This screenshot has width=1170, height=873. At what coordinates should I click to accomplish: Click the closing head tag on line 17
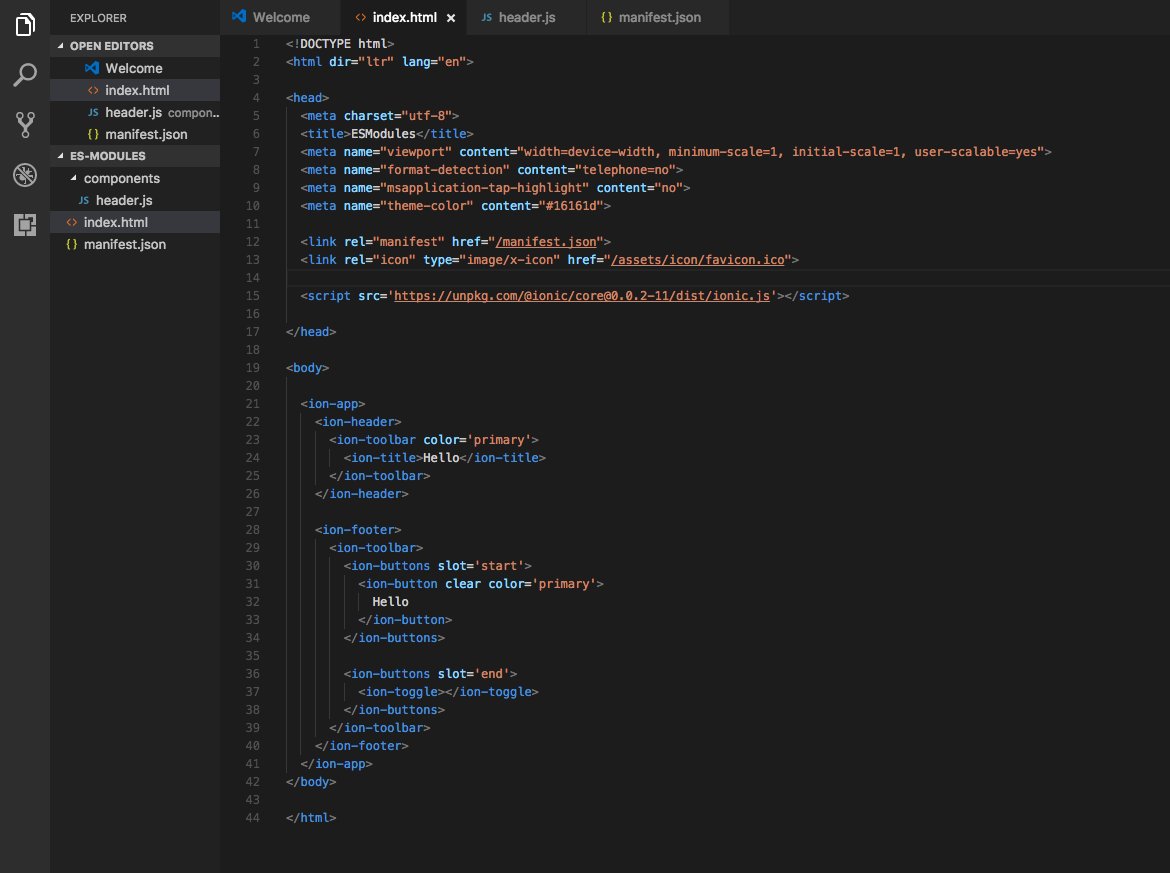310,332
